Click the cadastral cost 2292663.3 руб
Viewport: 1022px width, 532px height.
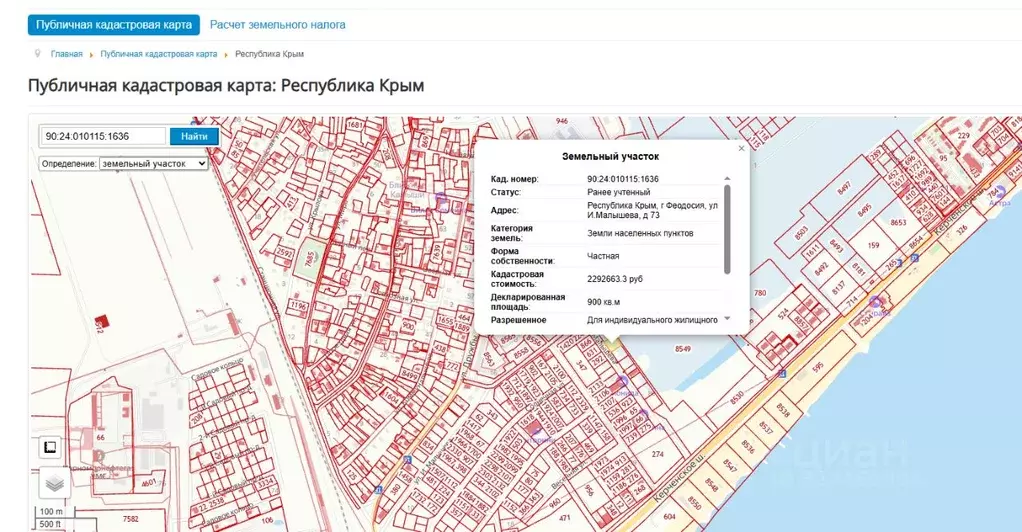click(x=615, y=279)
